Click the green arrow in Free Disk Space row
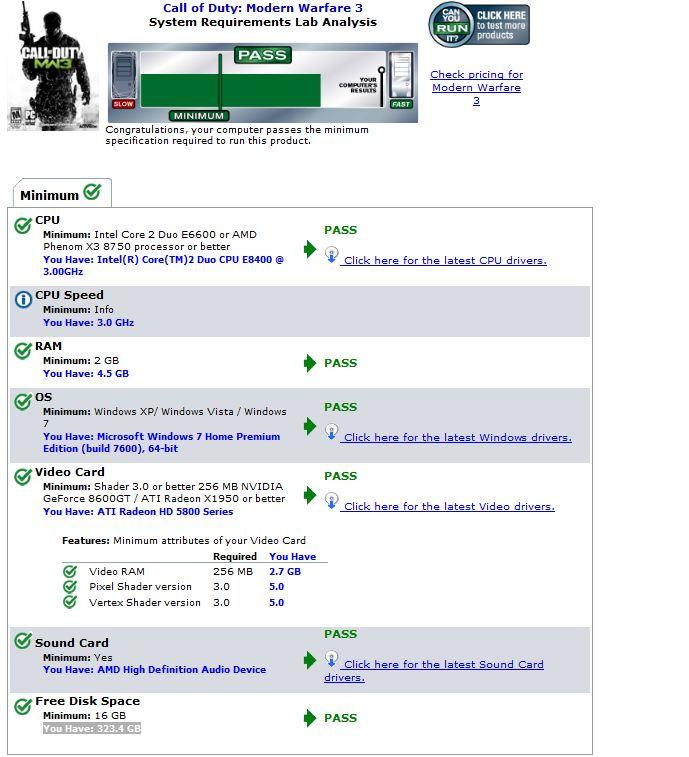Screen dimensions: 689x757 coord(309,718)
